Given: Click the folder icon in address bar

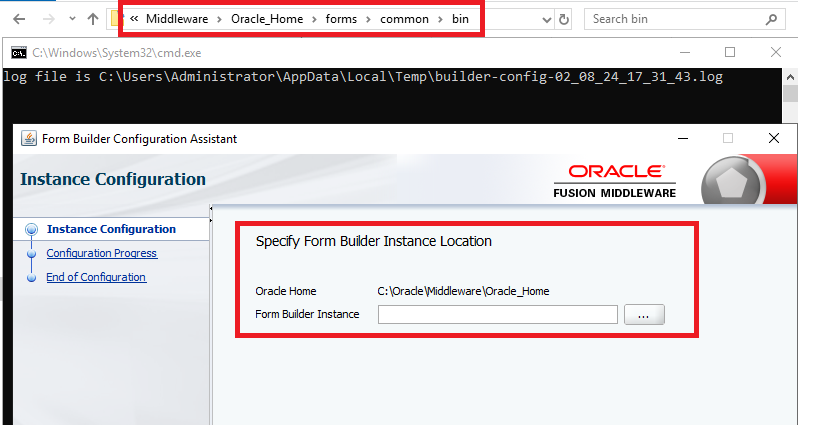Looking at the screenshot, I should (x=116, y=19).
